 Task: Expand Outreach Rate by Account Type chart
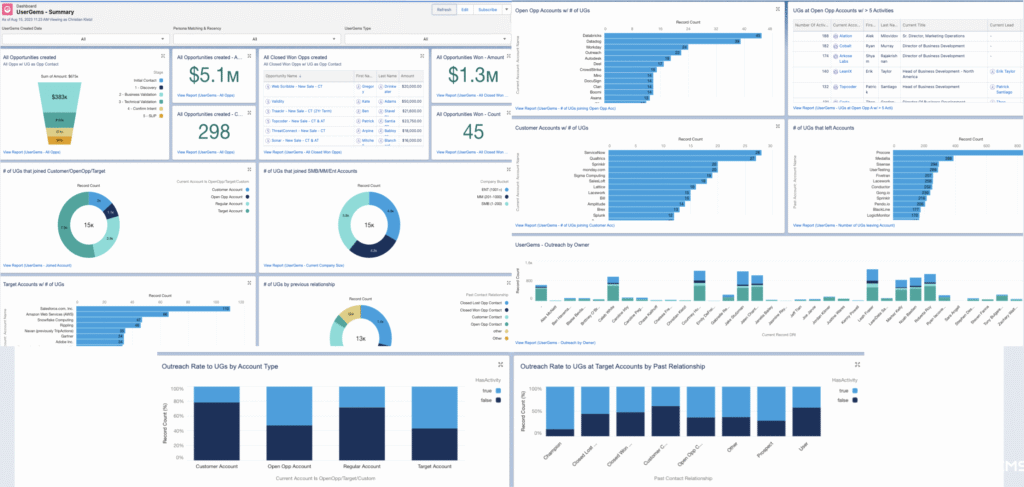click(500, 365)
